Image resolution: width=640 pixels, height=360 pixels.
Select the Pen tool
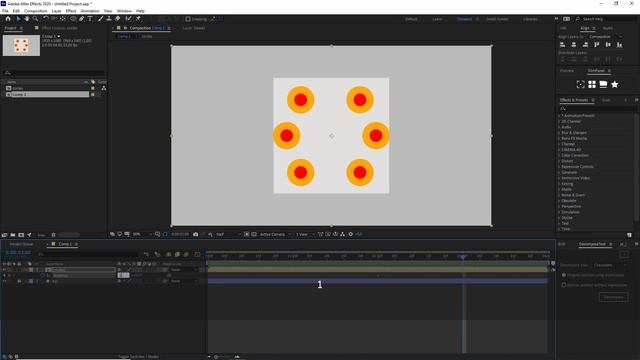(82, 19)
